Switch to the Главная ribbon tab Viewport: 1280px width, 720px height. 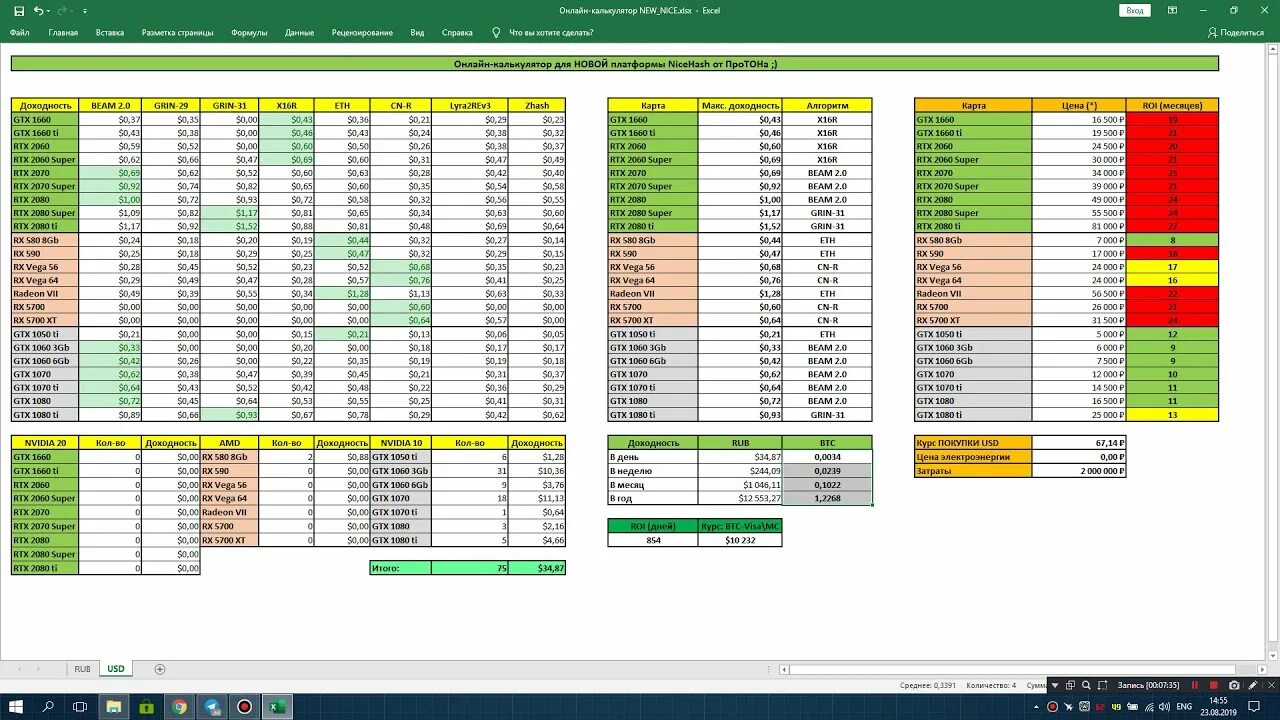click(x=63, y=32)
